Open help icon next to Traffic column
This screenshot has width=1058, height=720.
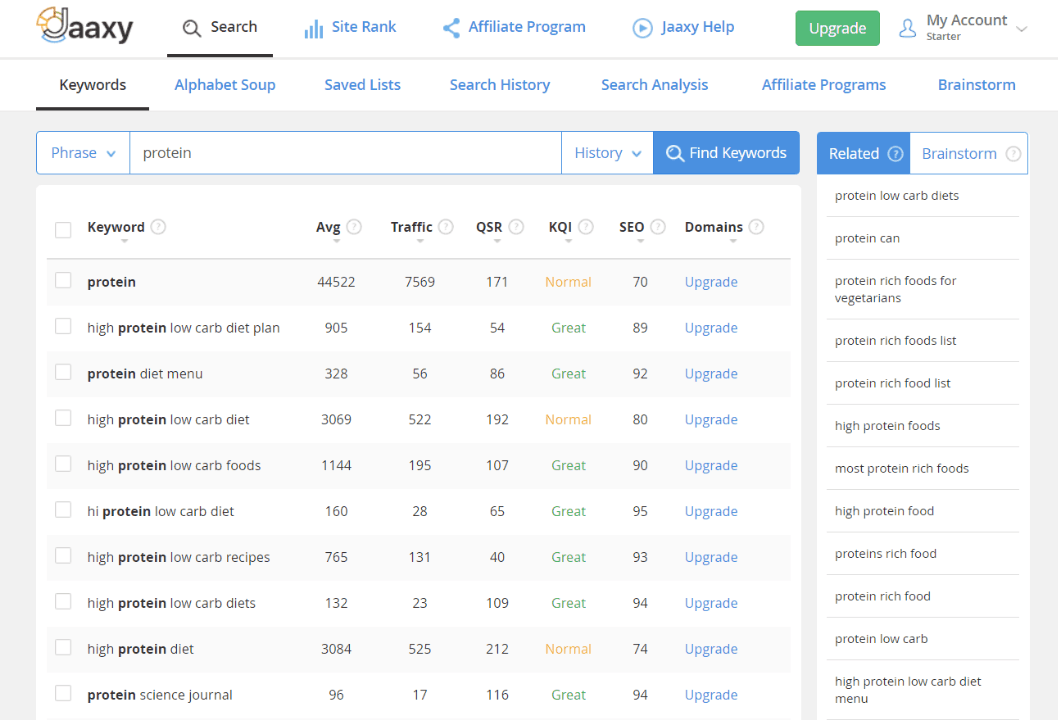click(x=446, y=227)
